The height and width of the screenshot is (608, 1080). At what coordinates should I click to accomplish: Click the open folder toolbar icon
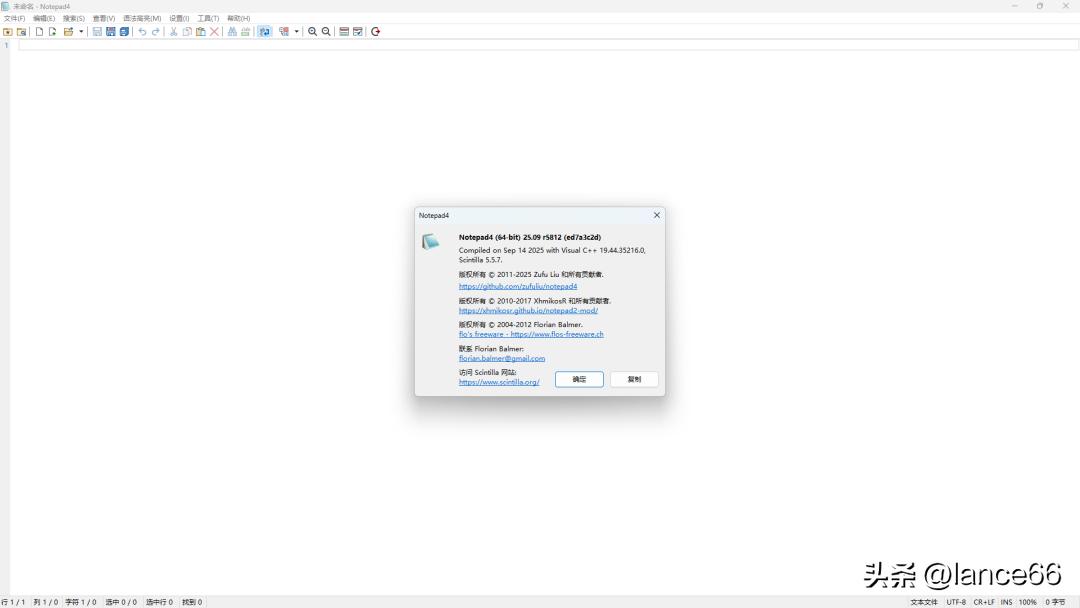tap(68, 32)
